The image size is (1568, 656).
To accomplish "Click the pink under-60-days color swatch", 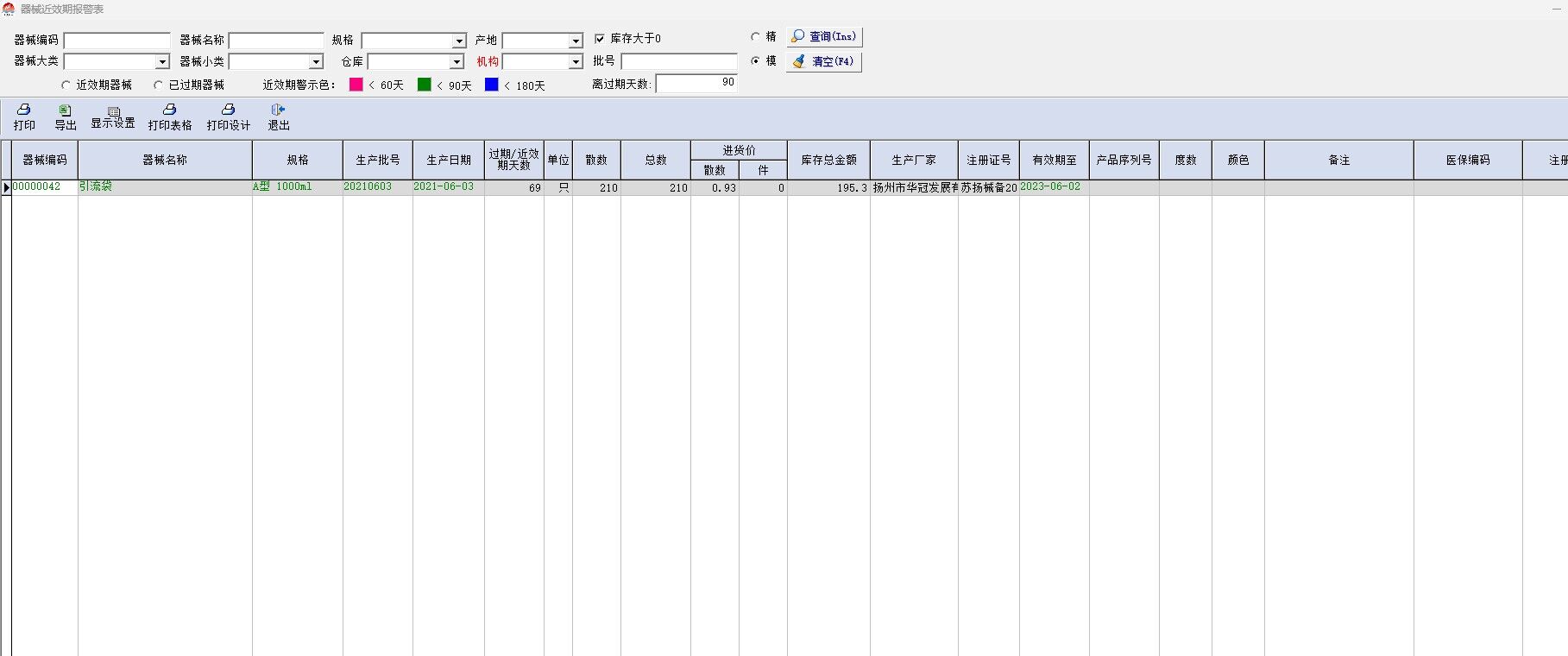I will pyautogui.click(x=356, y=85).
